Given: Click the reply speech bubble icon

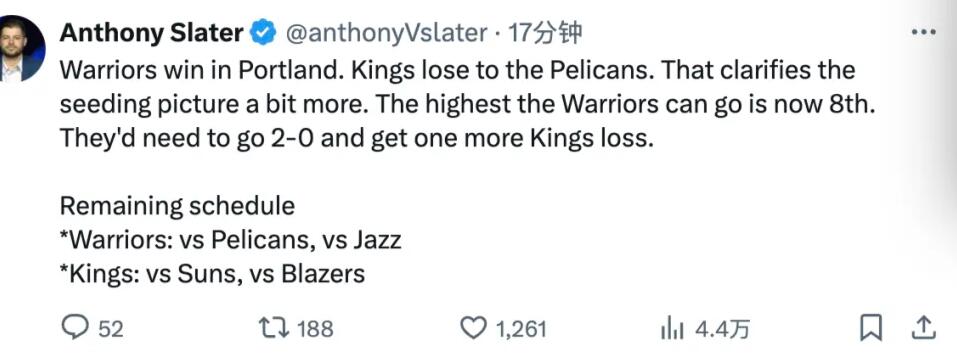Looking at the screenshot, I should 76,329.
